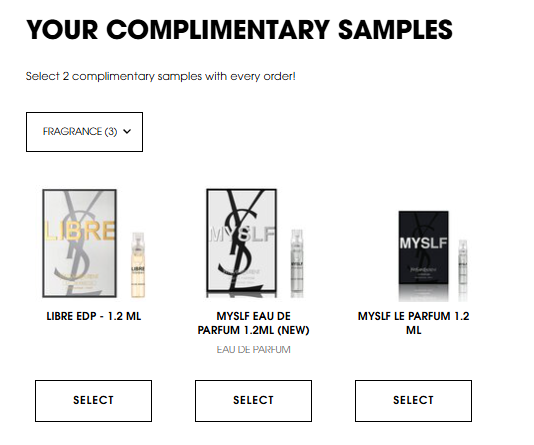Click the chevron arrow beside Fragrance (3)

[127, 131]
